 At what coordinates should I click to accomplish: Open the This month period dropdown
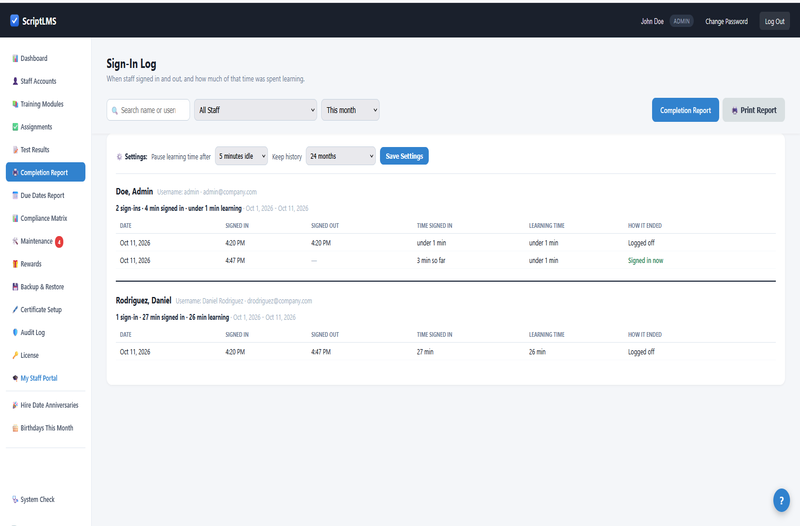point(350,110)
